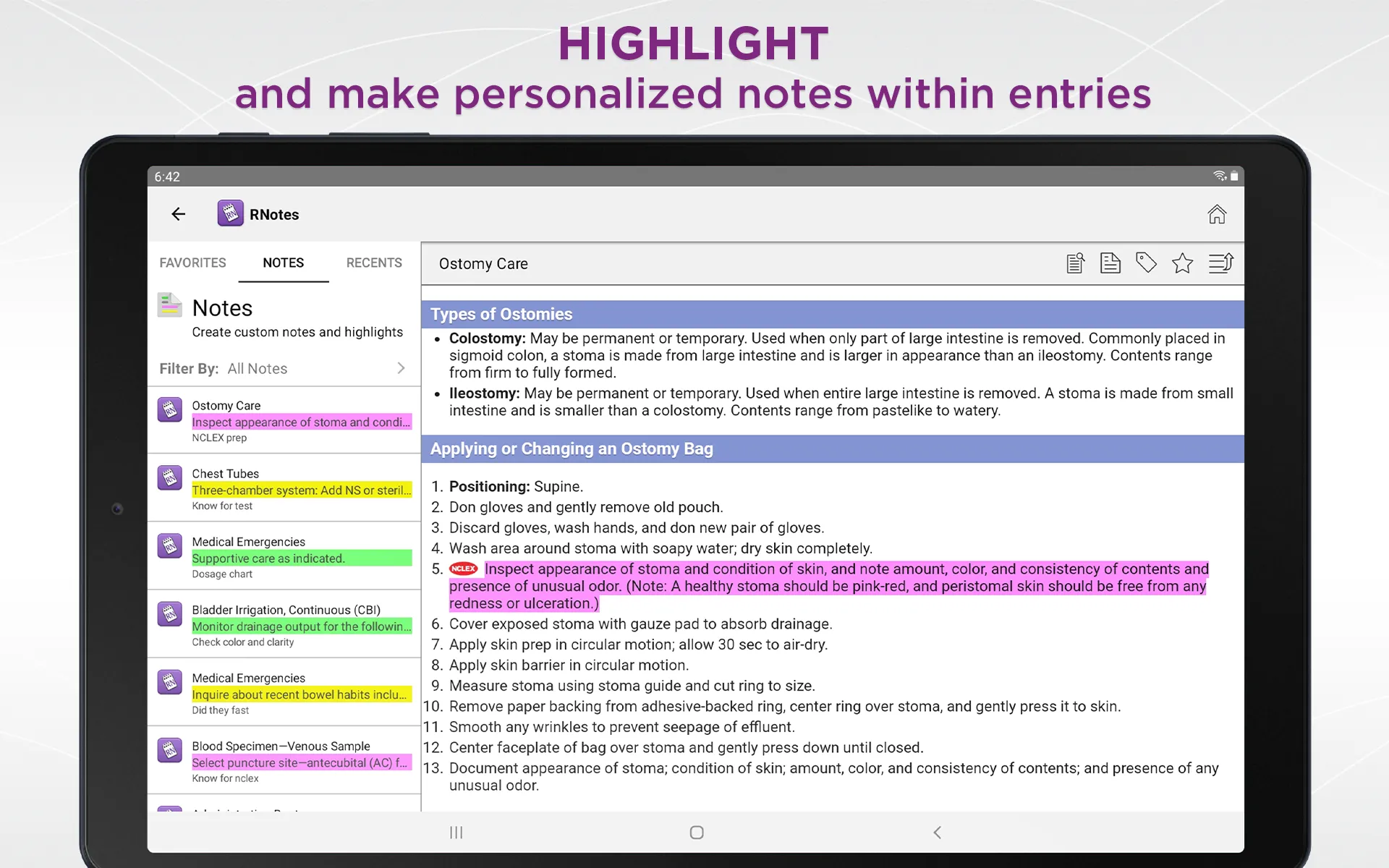The width and height of the screenshot is (1389, 868).
Task: Click Applying or Changing an Ostomy Bag header
Action: 833,448
